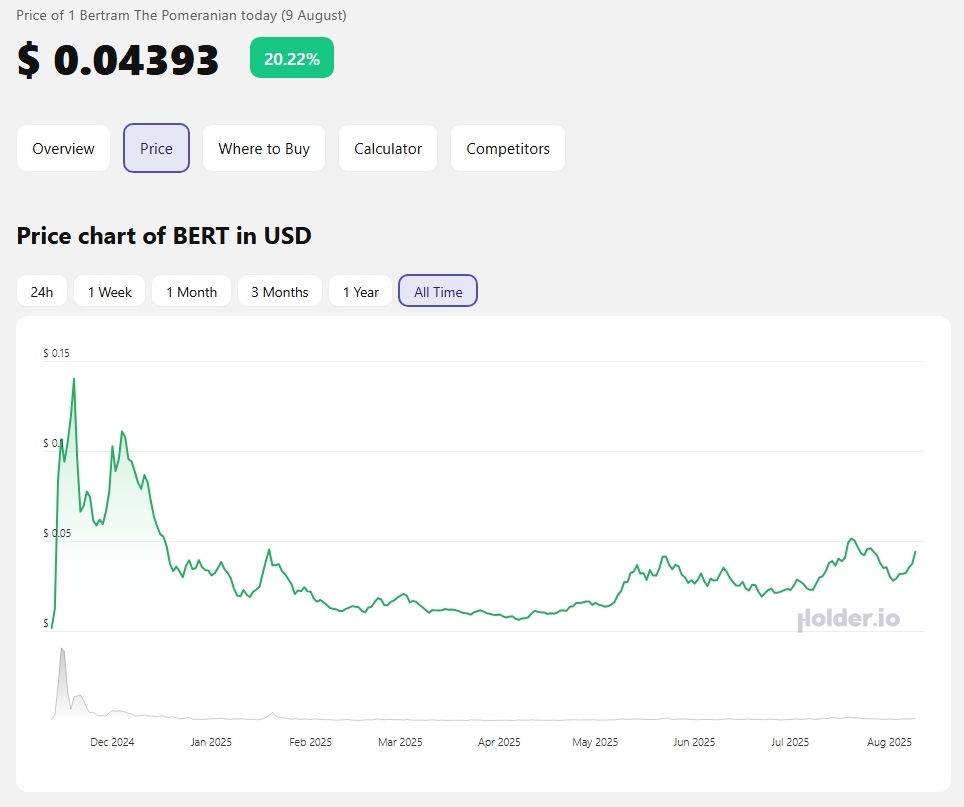Select the 1 Week chart range
The image size is (964, 807).
(x=109, y=291)
